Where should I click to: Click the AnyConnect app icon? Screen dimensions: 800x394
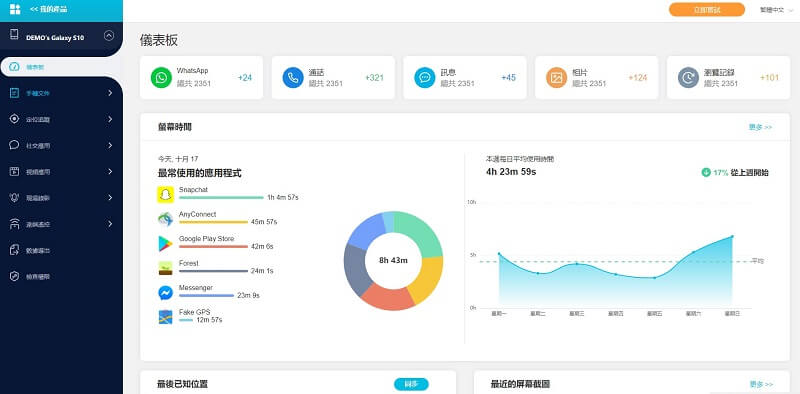[x=165, y=219]
